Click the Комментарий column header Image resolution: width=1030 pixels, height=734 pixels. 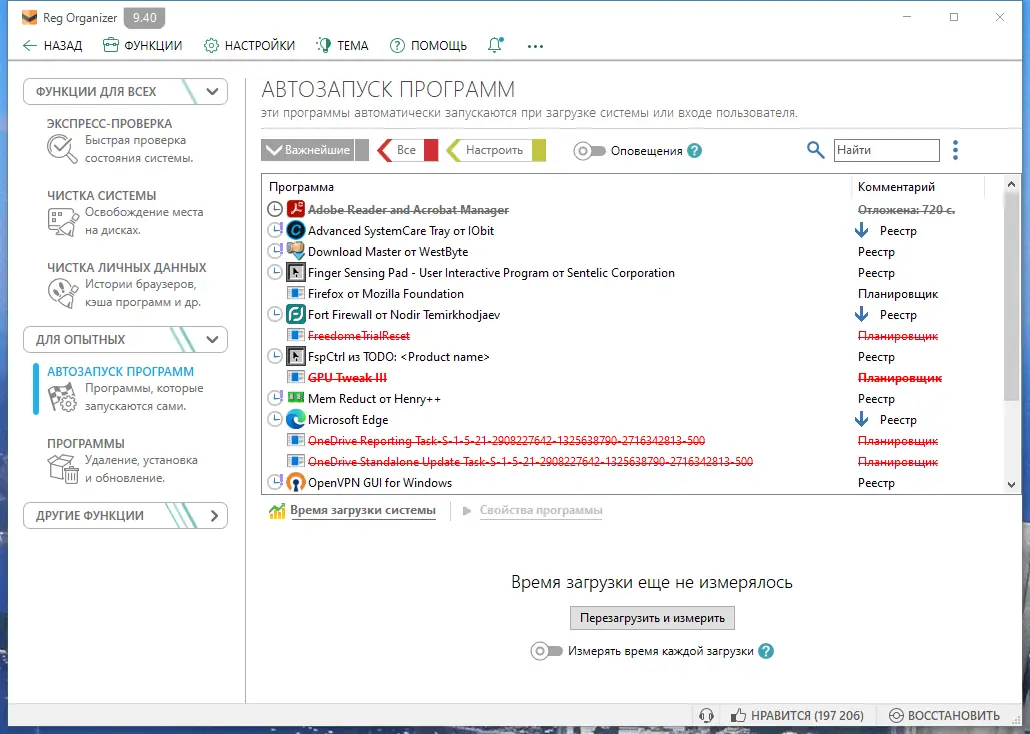(x=918, y=187)
